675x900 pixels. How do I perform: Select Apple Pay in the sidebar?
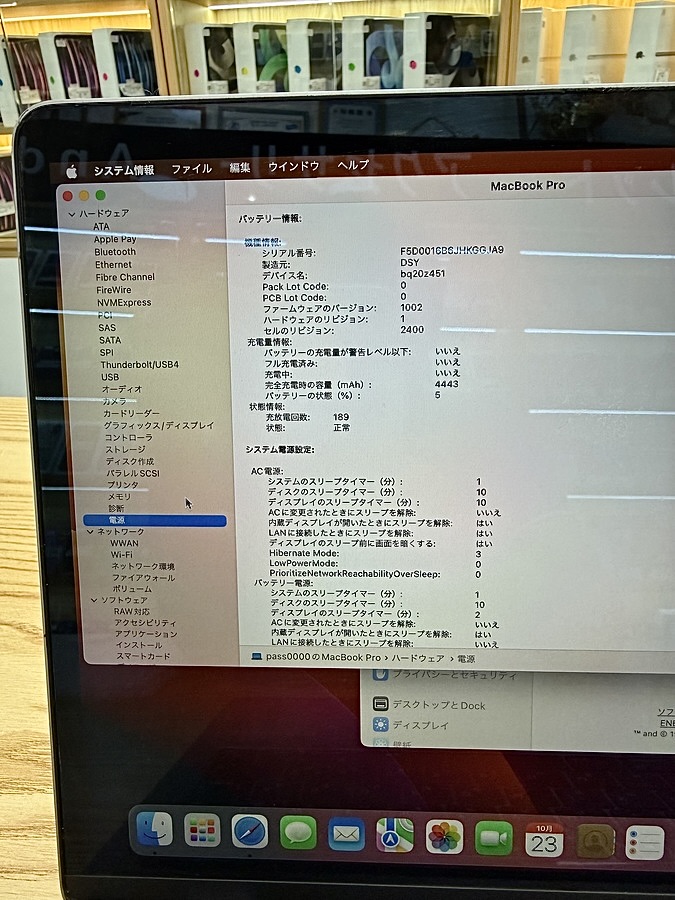pyautogui.click(x=115, y=239)
